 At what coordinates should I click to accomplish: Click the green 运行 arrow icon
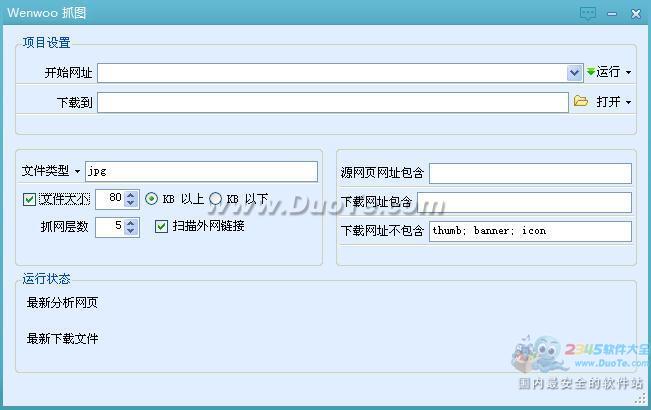click(x=590, y=72)
